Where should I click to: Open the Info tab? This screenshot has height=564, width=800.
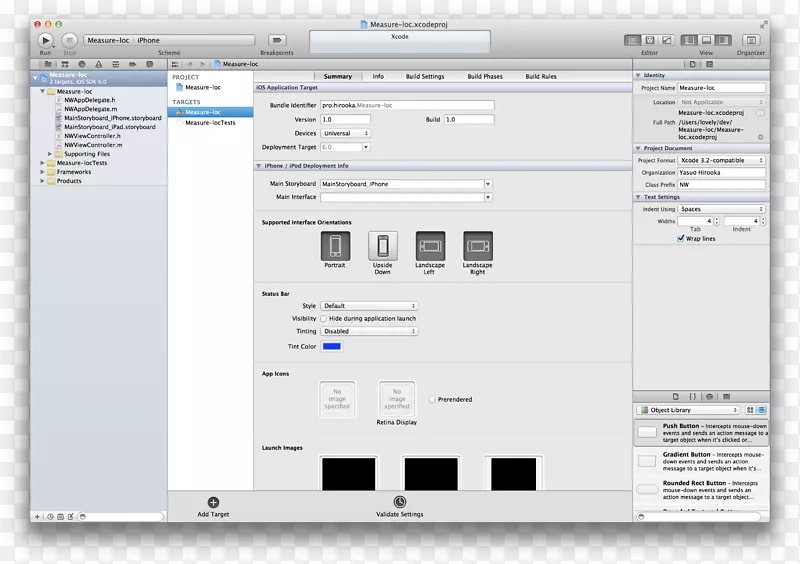378,76
